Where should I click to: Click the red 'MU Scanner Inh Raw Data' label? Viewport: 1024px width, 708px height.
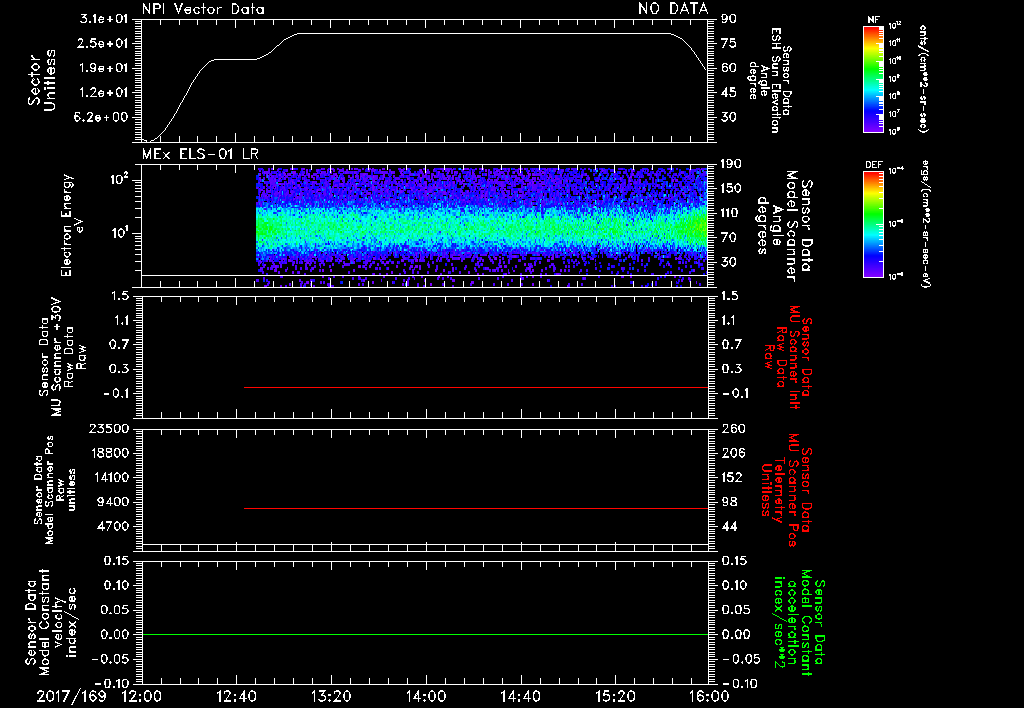tap(789, 357)
